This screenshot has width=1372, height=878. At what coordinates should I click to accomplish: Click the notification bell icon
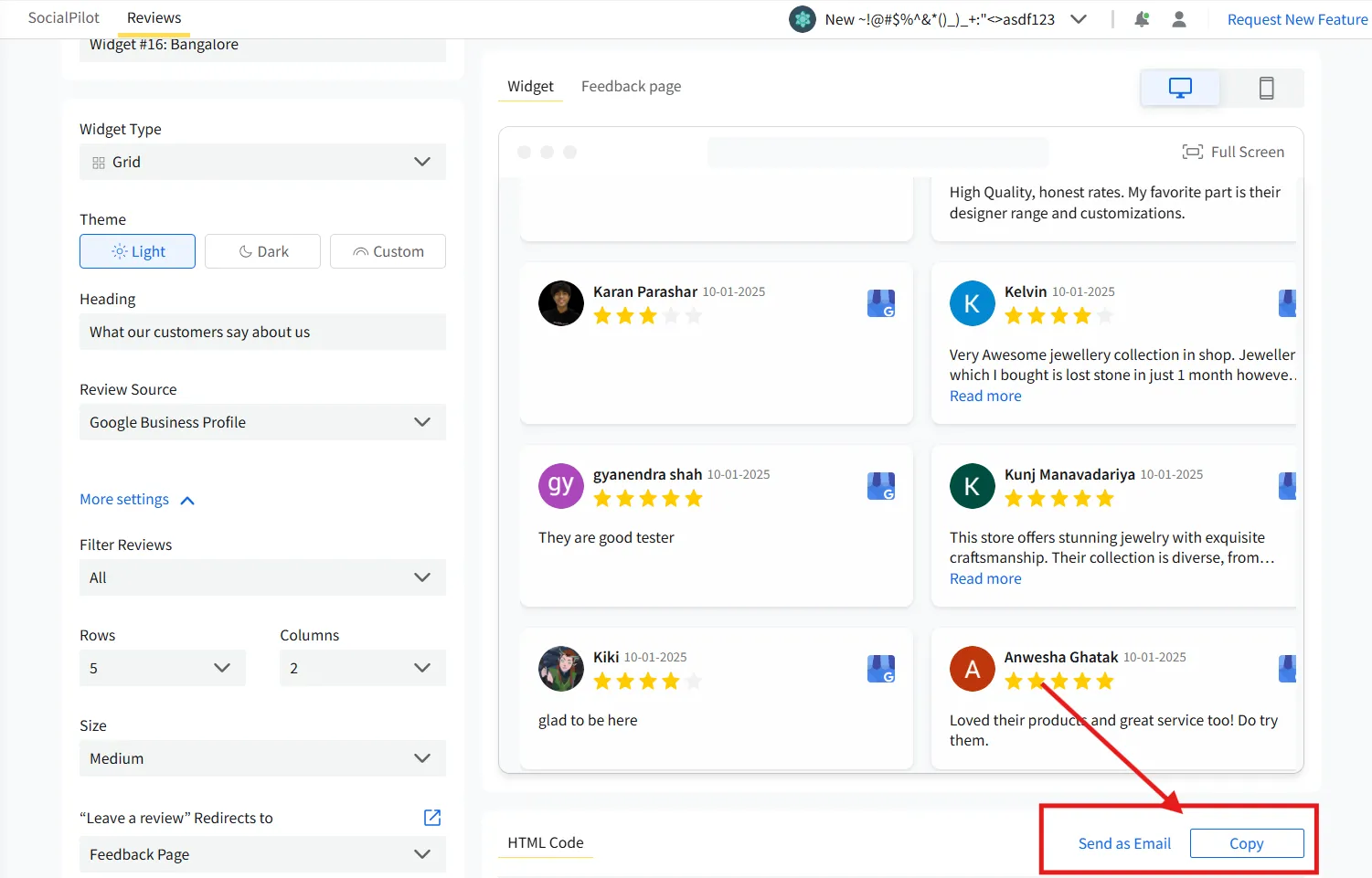pyautogui.click(x=1141, y=18)
